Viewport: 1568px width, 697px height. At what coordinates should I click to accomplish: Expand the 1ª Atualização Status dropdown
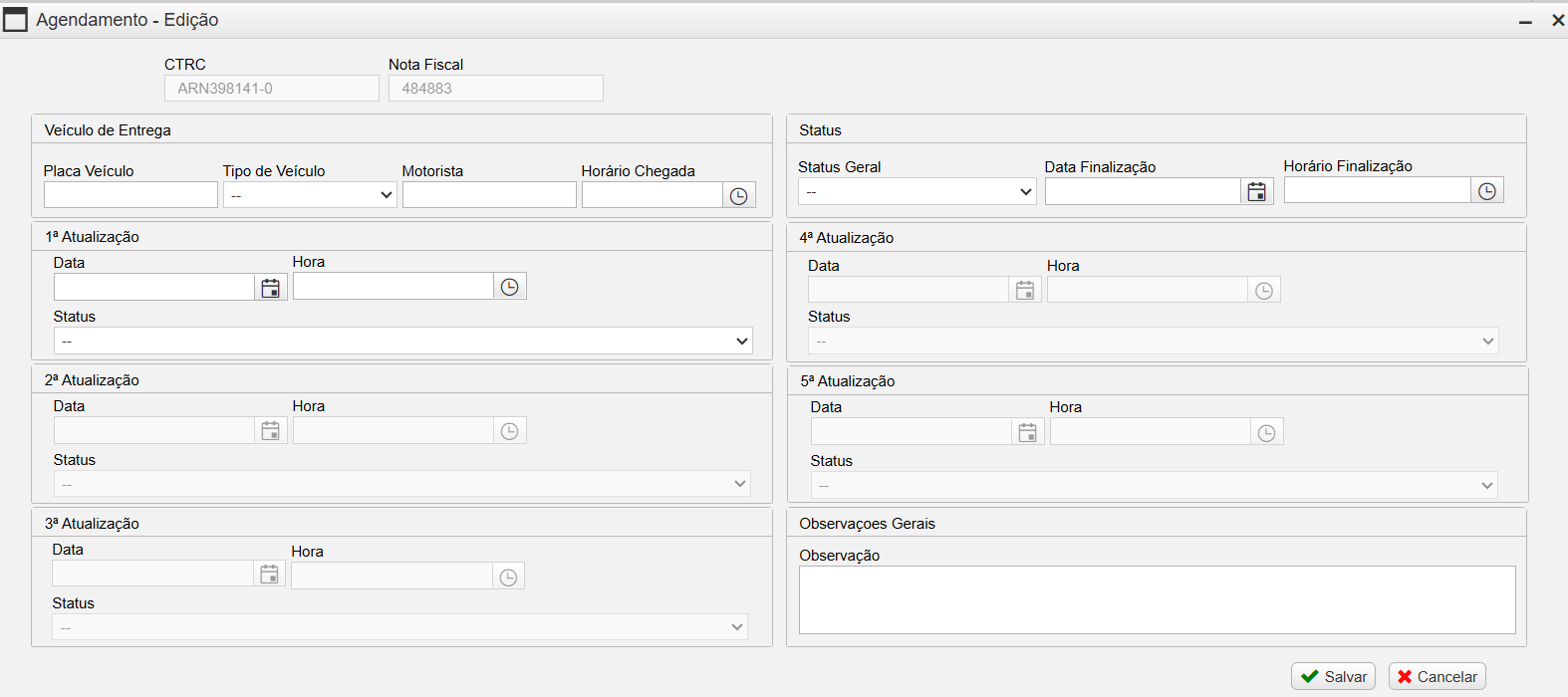point(402,342)
